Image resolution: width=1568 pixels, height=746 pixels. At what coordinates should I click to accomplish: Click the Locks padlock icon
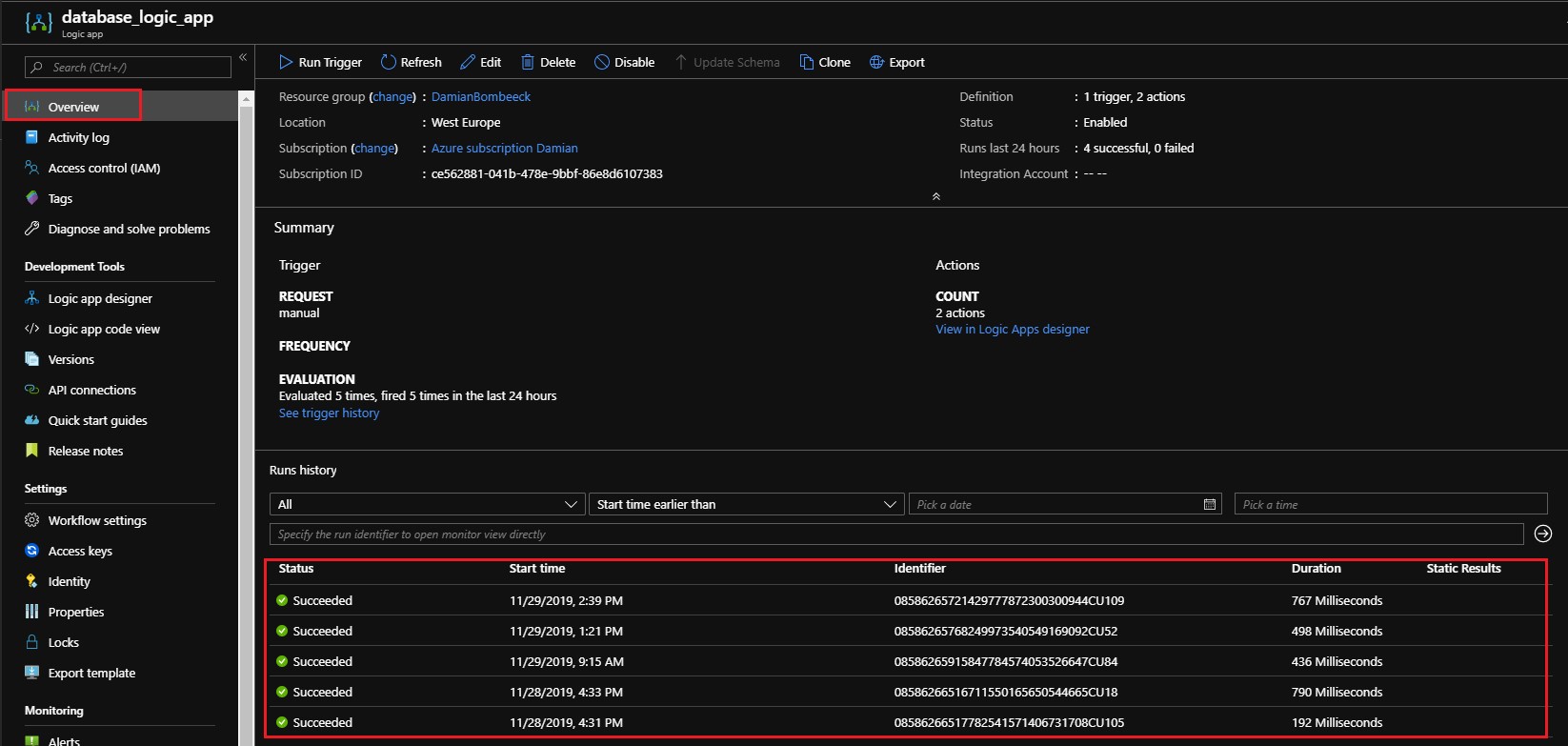31,642
